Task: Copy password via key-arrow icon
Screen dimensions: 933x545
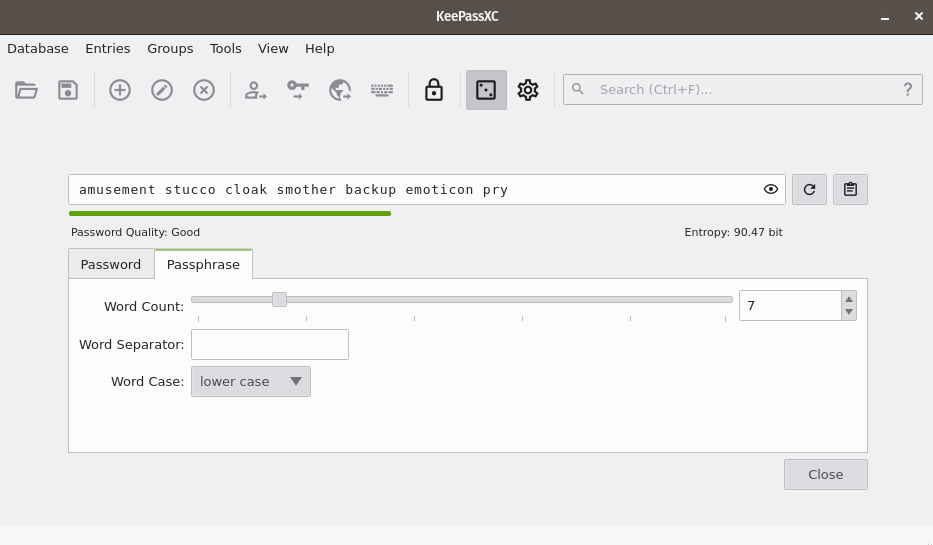Action: click(298, 90)
